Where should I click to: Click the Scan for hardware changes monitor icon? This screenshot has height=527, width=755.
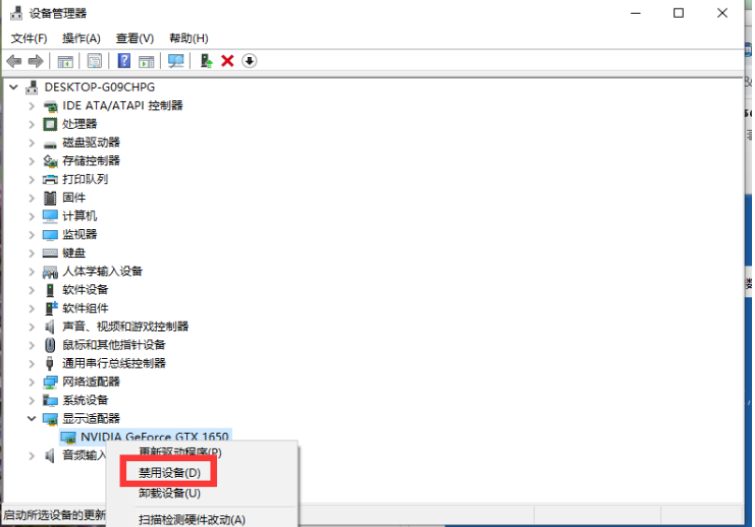(176, 61)
